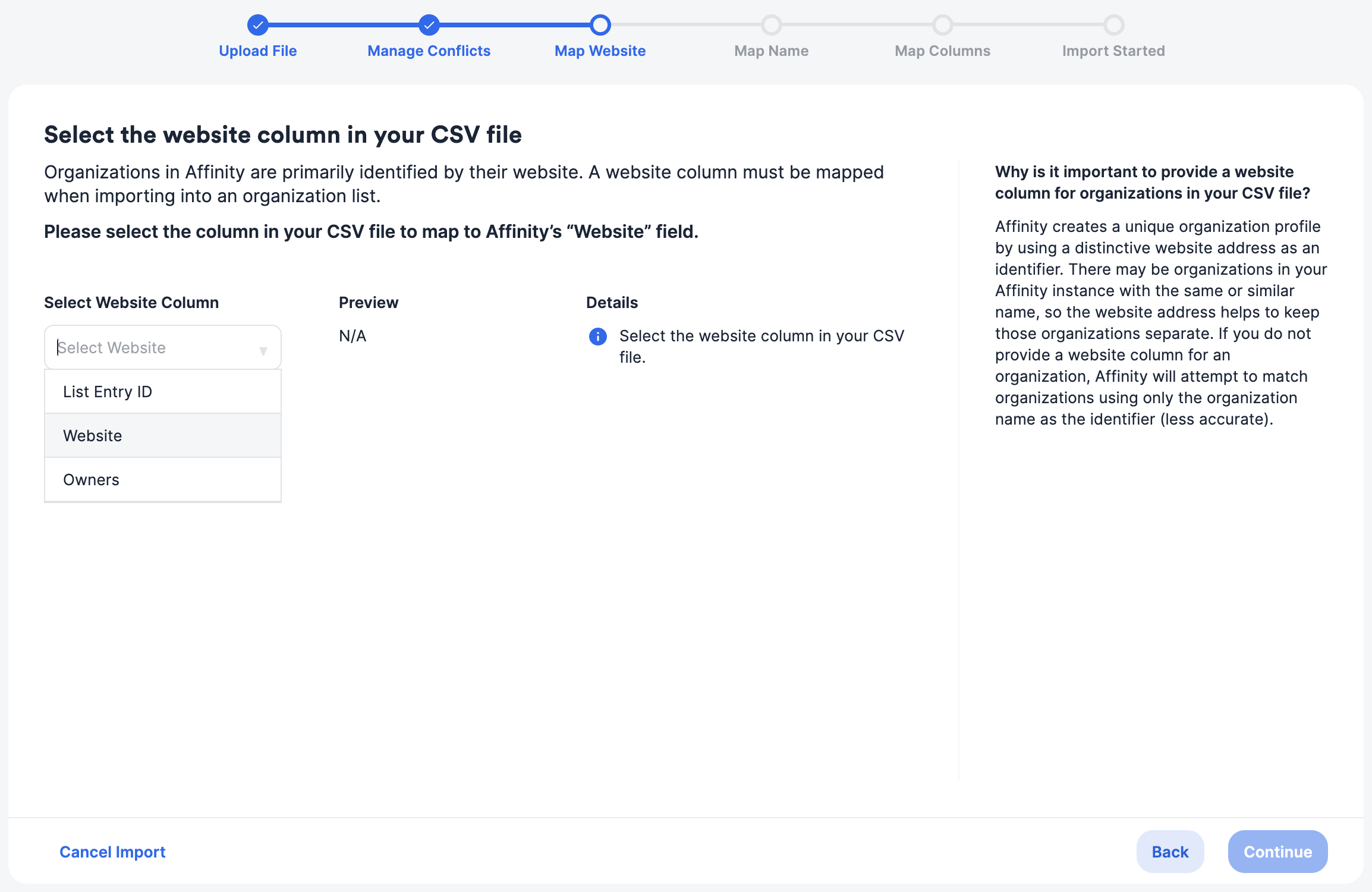Viewport: 1372px width, 892px height.
Task: Click the Continue button
Action: pyautogui.click(x=1277, y=852)
